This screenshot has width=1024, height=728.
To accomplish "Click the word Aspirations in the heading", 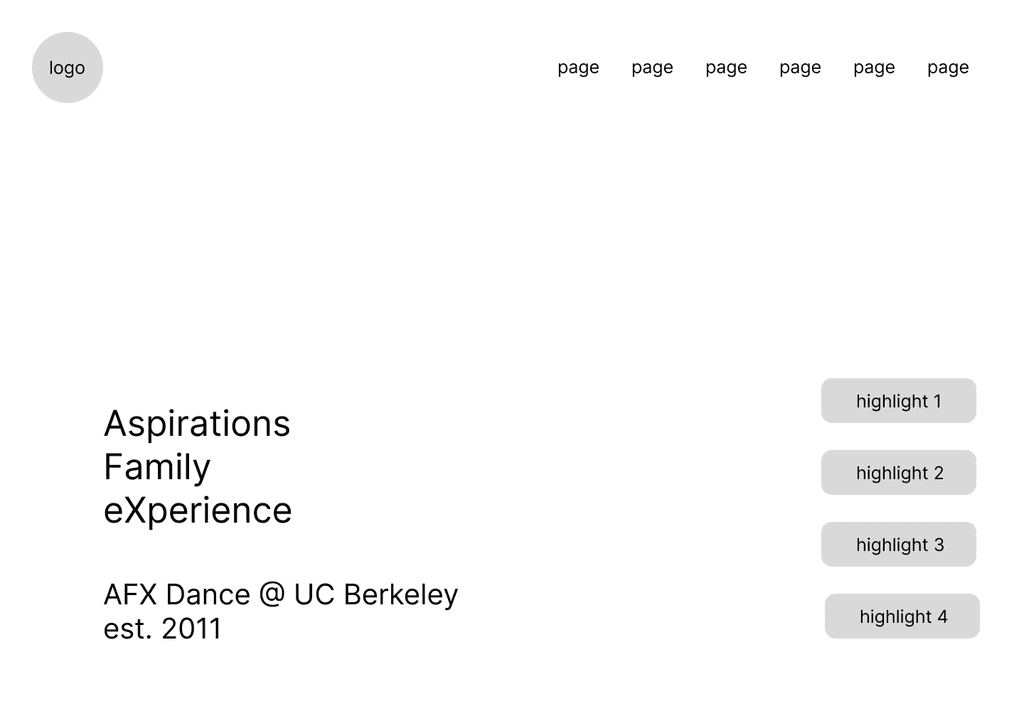I will point(197,424).
